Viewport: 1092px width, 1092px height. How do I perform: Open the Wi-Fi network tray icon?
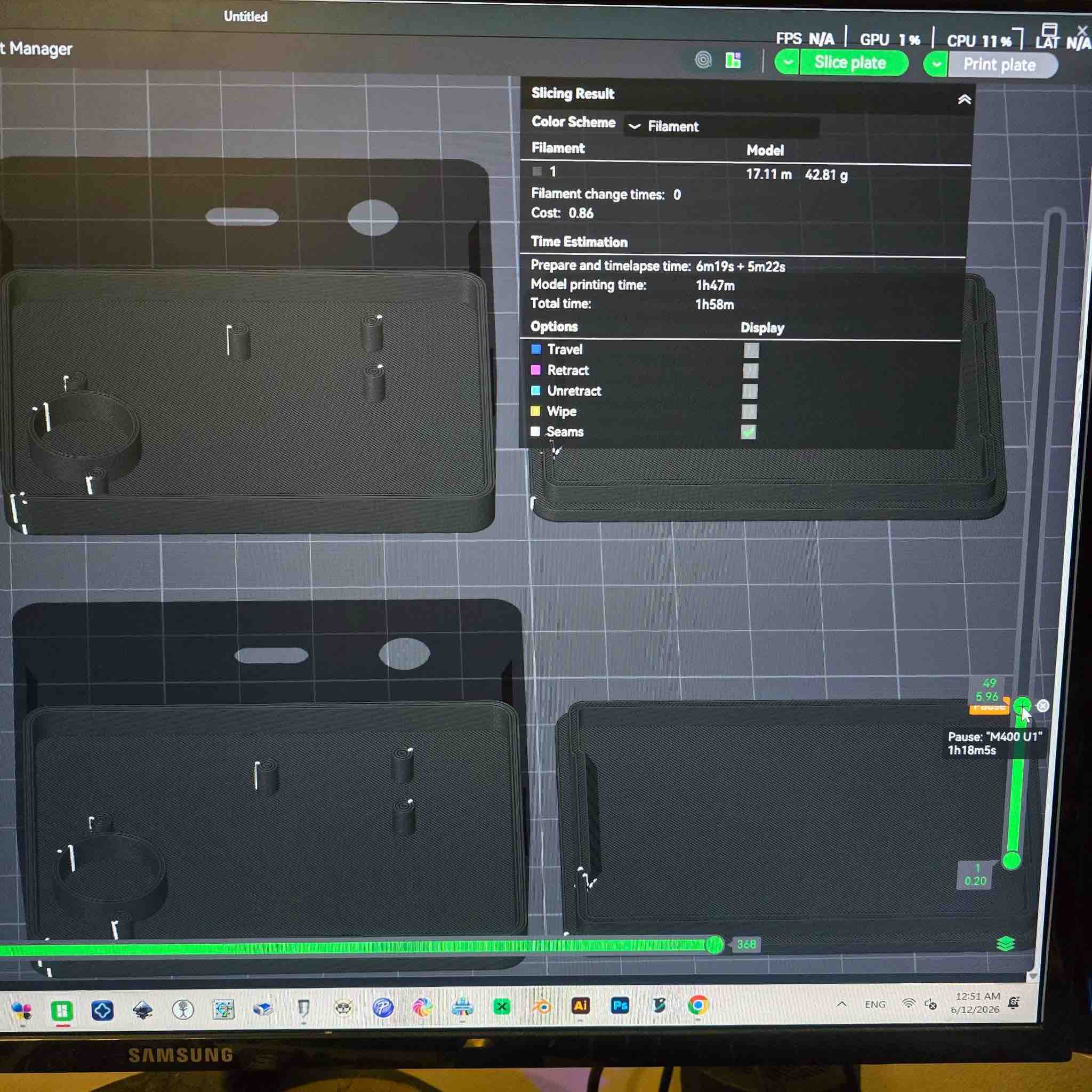(908, 1003)
